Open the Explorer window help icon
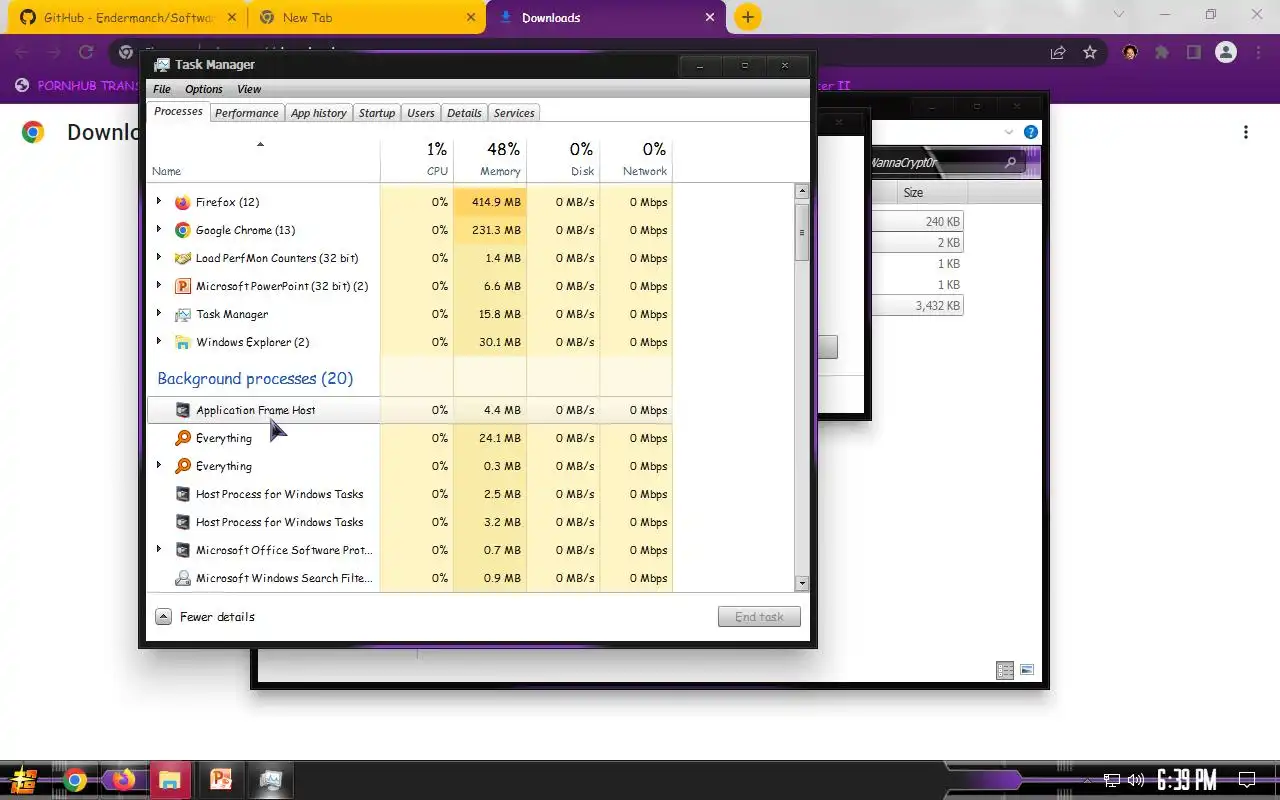 point(1031,132)
